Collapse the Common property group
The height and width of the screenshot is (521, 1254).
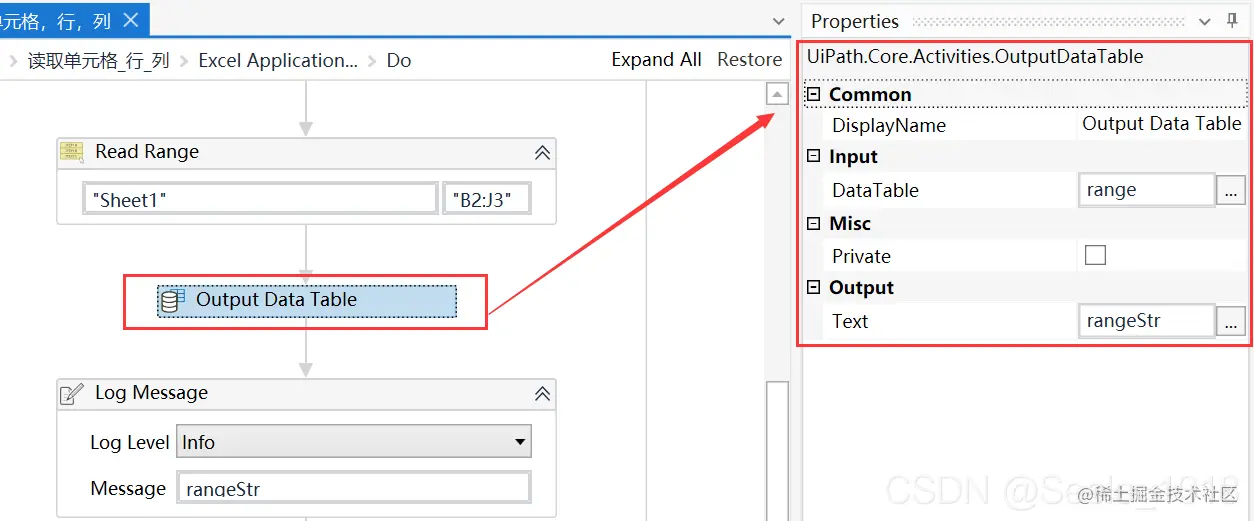point(814,94)
